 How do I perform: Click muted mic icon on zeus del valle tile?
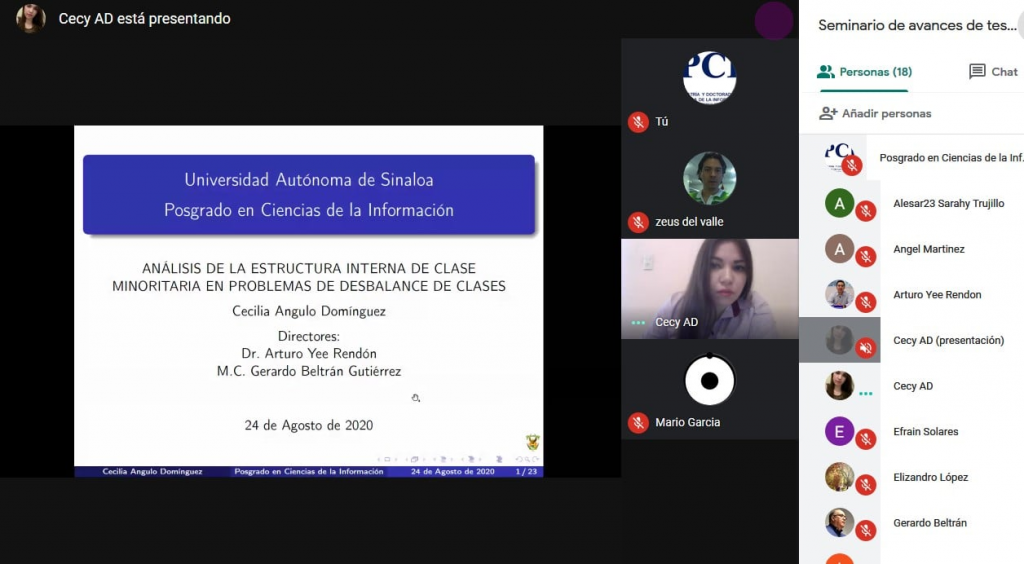pyautogui.click(x=638, y=223)
